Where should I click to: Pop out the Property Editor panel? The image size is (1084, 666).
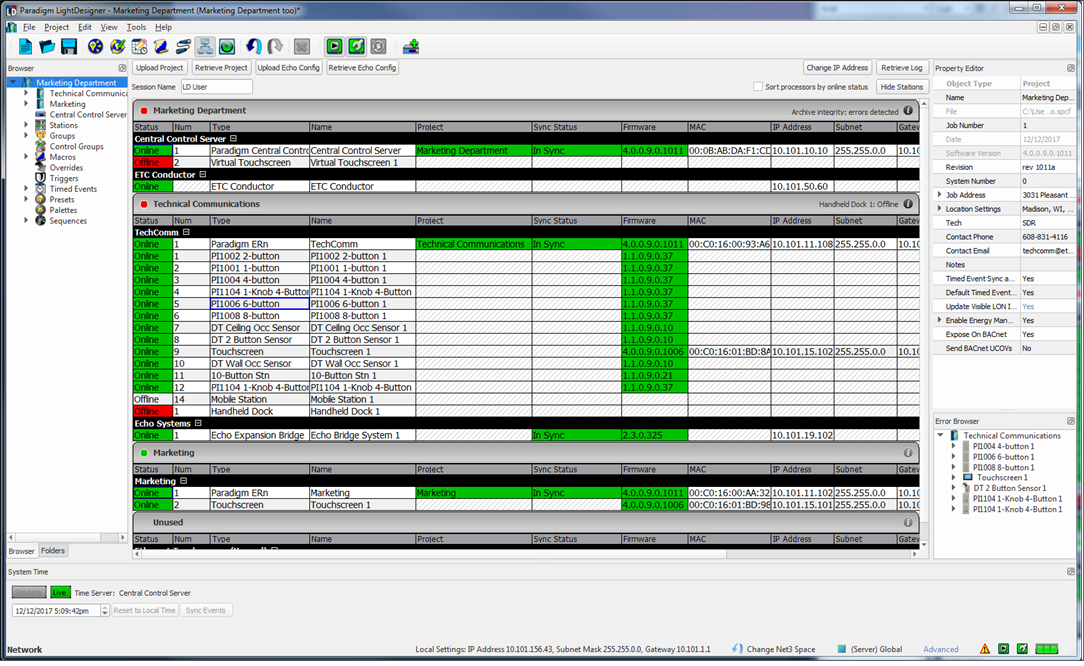coord(1071,68)
